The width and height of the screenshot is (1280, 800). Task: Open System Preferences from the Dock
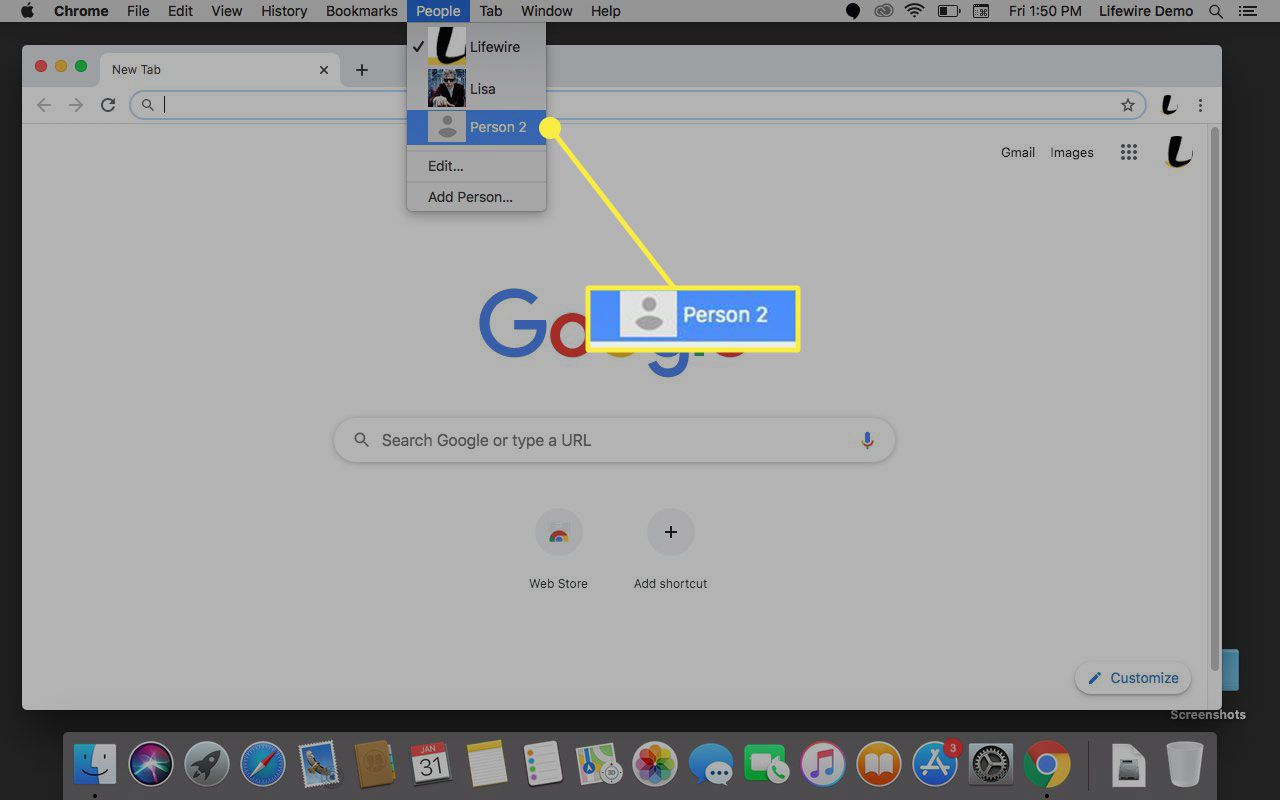point(991,766)
